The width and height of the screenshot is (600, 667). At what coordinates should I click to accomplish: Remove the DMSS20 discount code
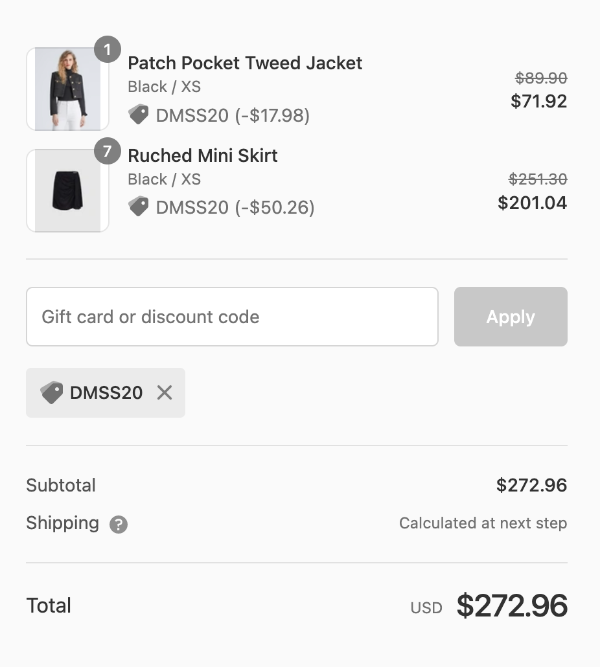pyautogui.click(x=165, y=393)
